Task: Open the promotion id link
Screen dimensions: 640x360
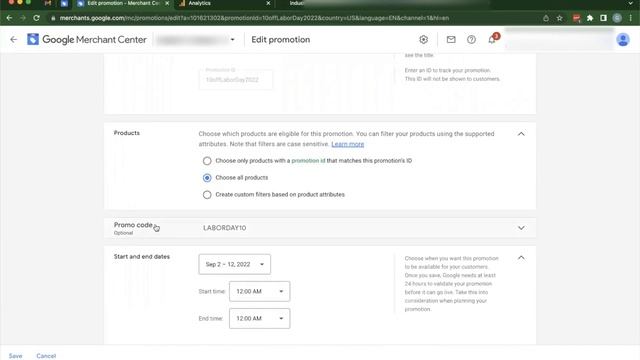Action: [x=308, y=161]
